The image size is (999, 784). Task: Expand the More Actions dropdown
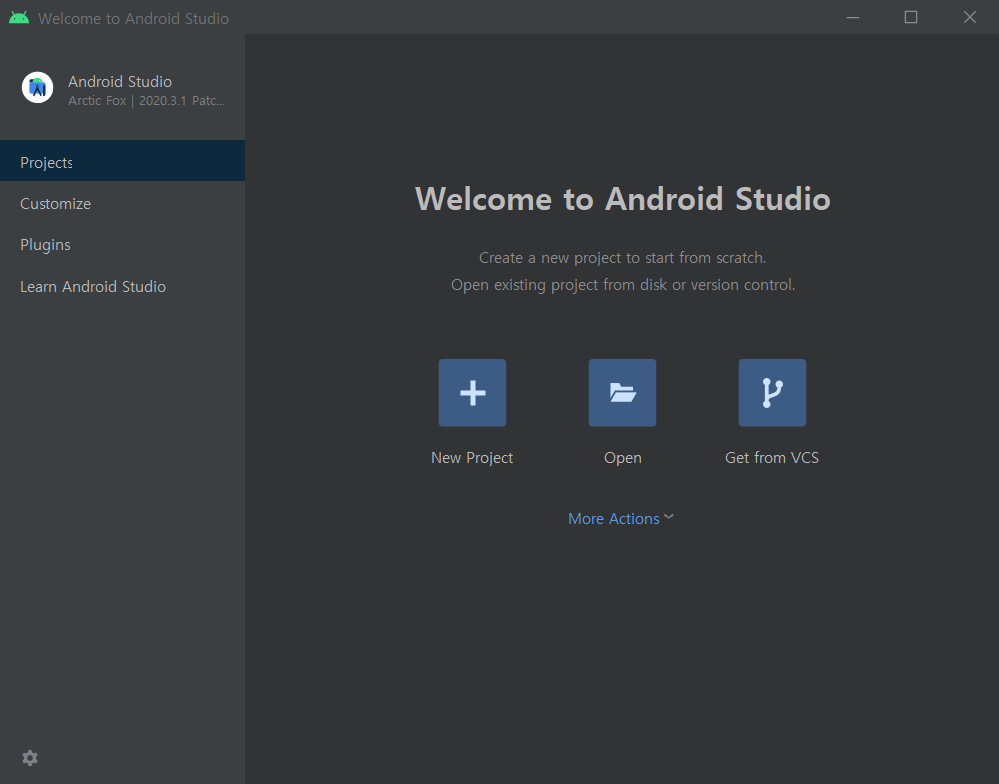pos(621,518)
